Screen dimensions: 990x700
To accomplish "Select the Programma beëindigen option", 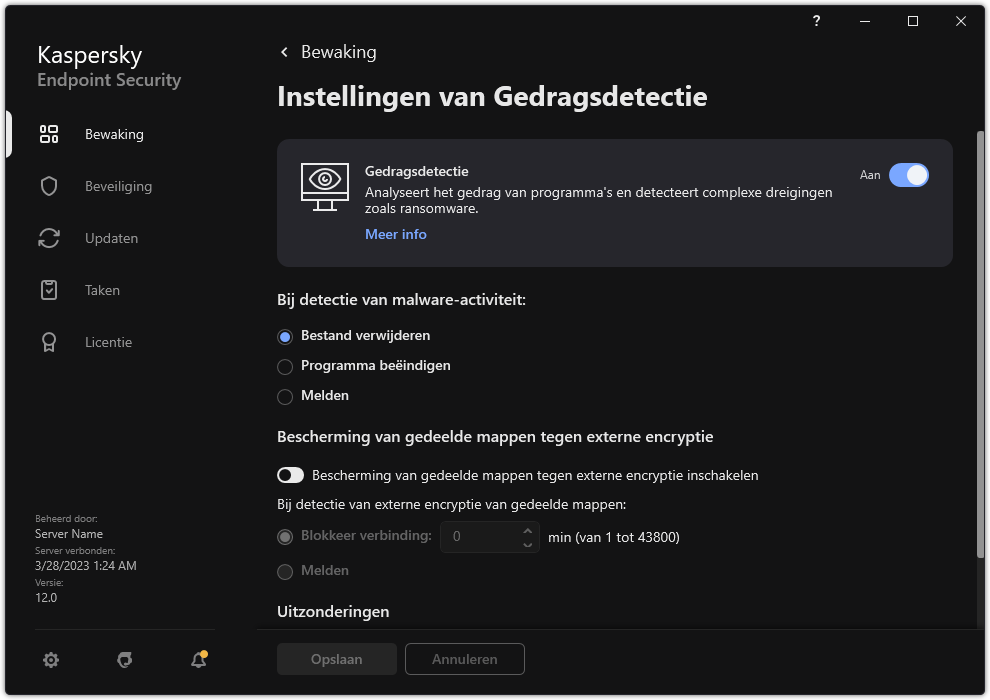I will [285, 366].
